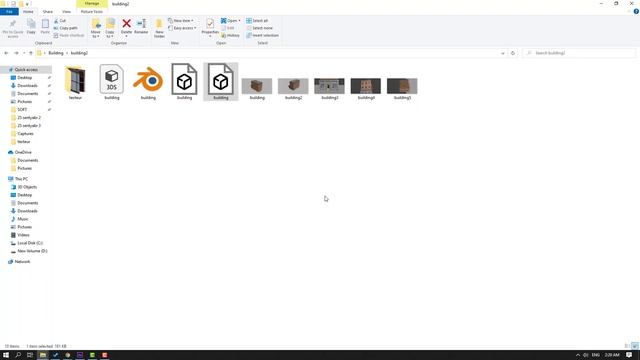Screen dimensions: 640x360
Task: Click Select all in the ribbon
Action: tap(257, 20)
